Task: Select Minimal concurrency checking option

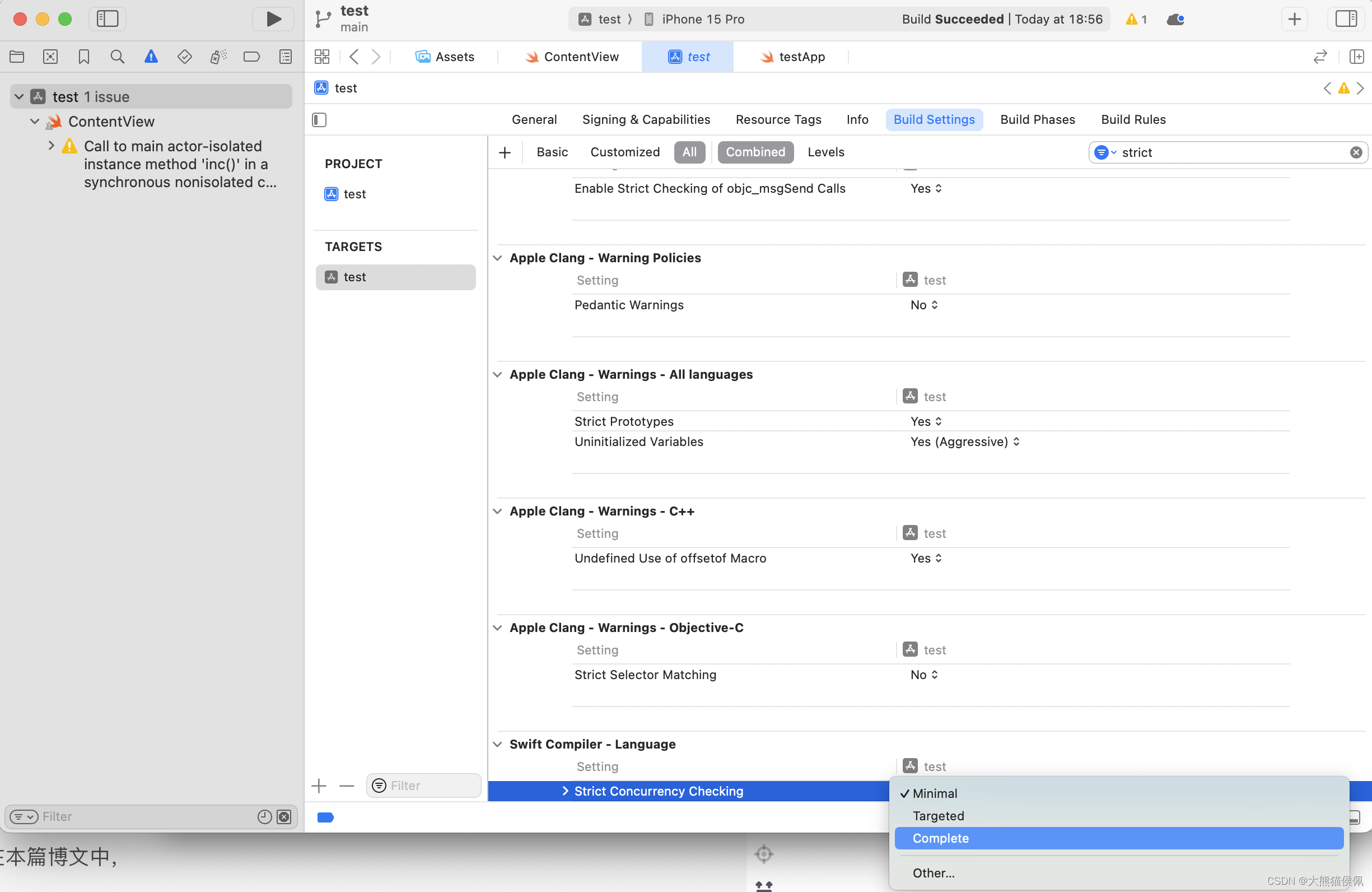Action: [x=934, y=793]
